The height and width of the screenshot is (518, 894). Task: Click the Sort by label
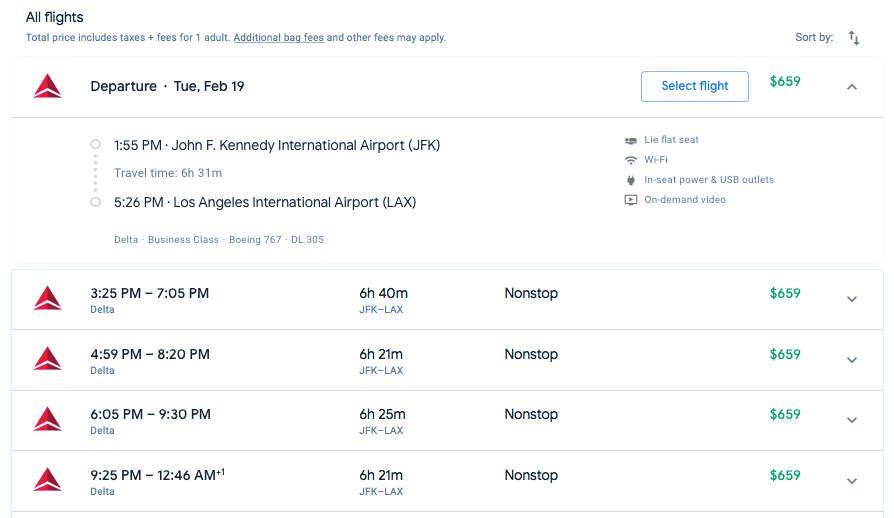814,38
